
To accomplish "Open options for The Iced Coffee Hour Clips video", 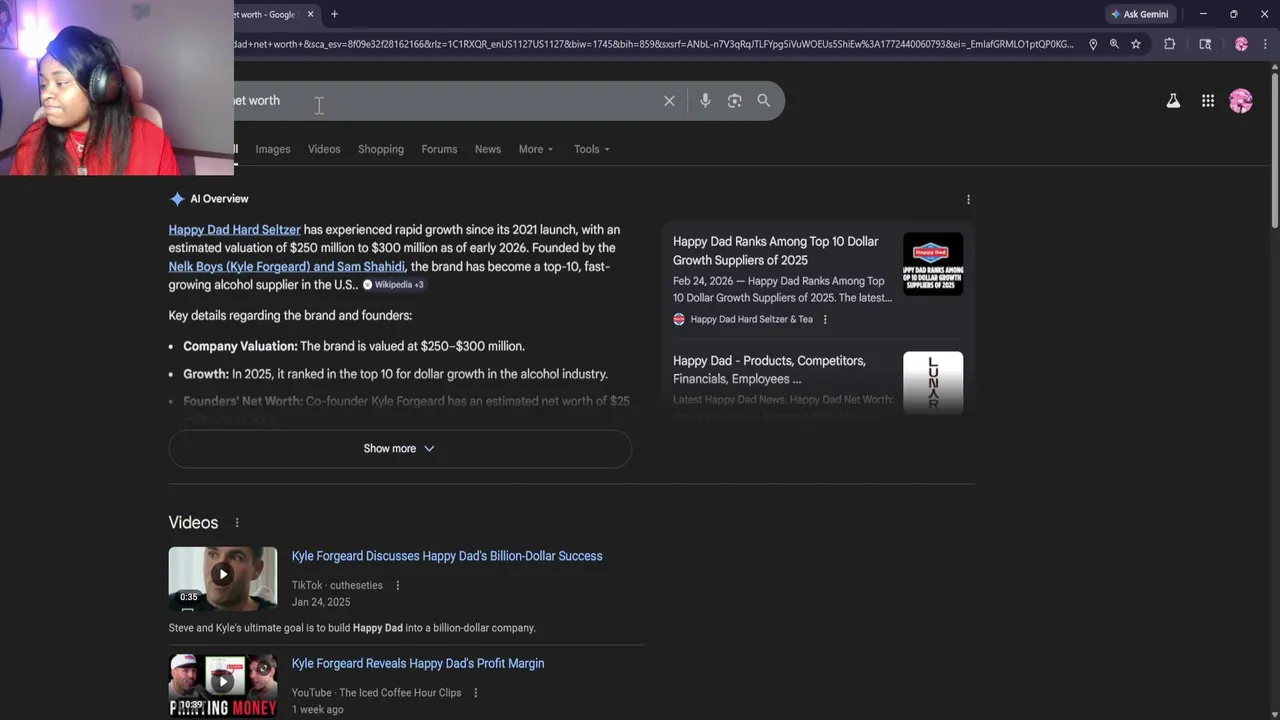I will point(475,692).
